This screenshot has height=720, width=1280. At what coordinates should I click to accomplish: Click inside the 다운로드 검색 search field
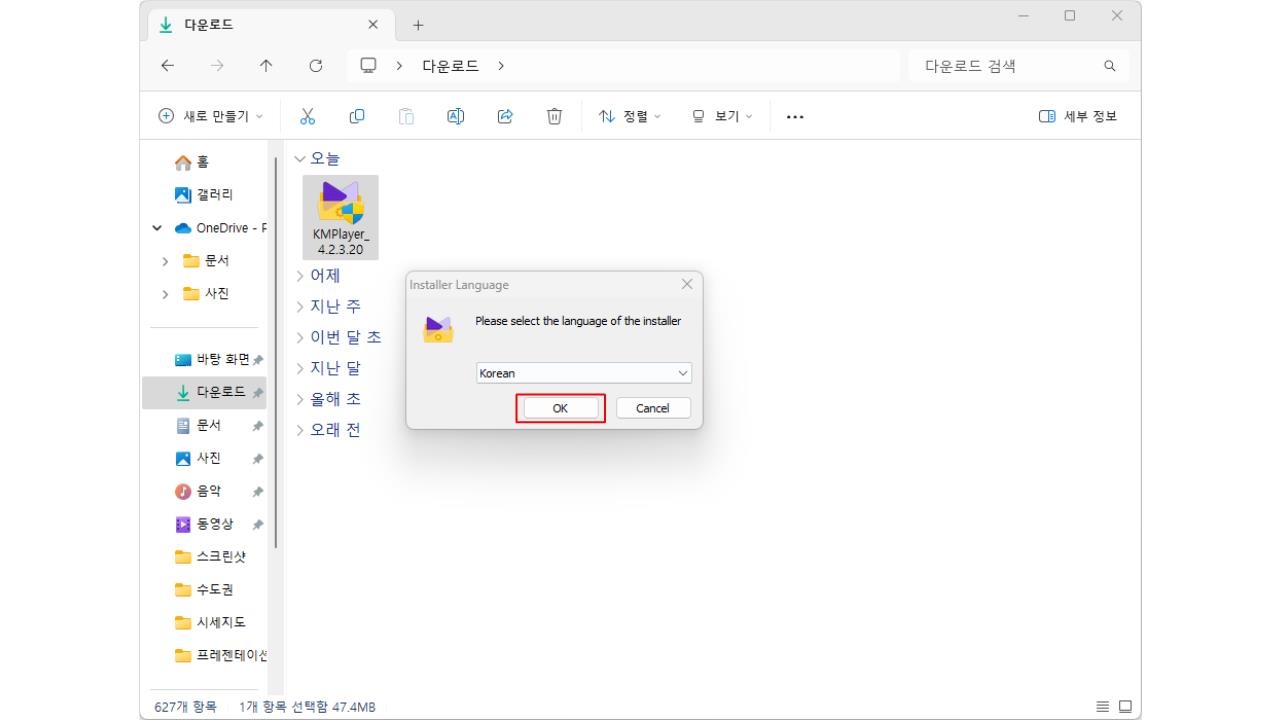(x=1010, y=65)
